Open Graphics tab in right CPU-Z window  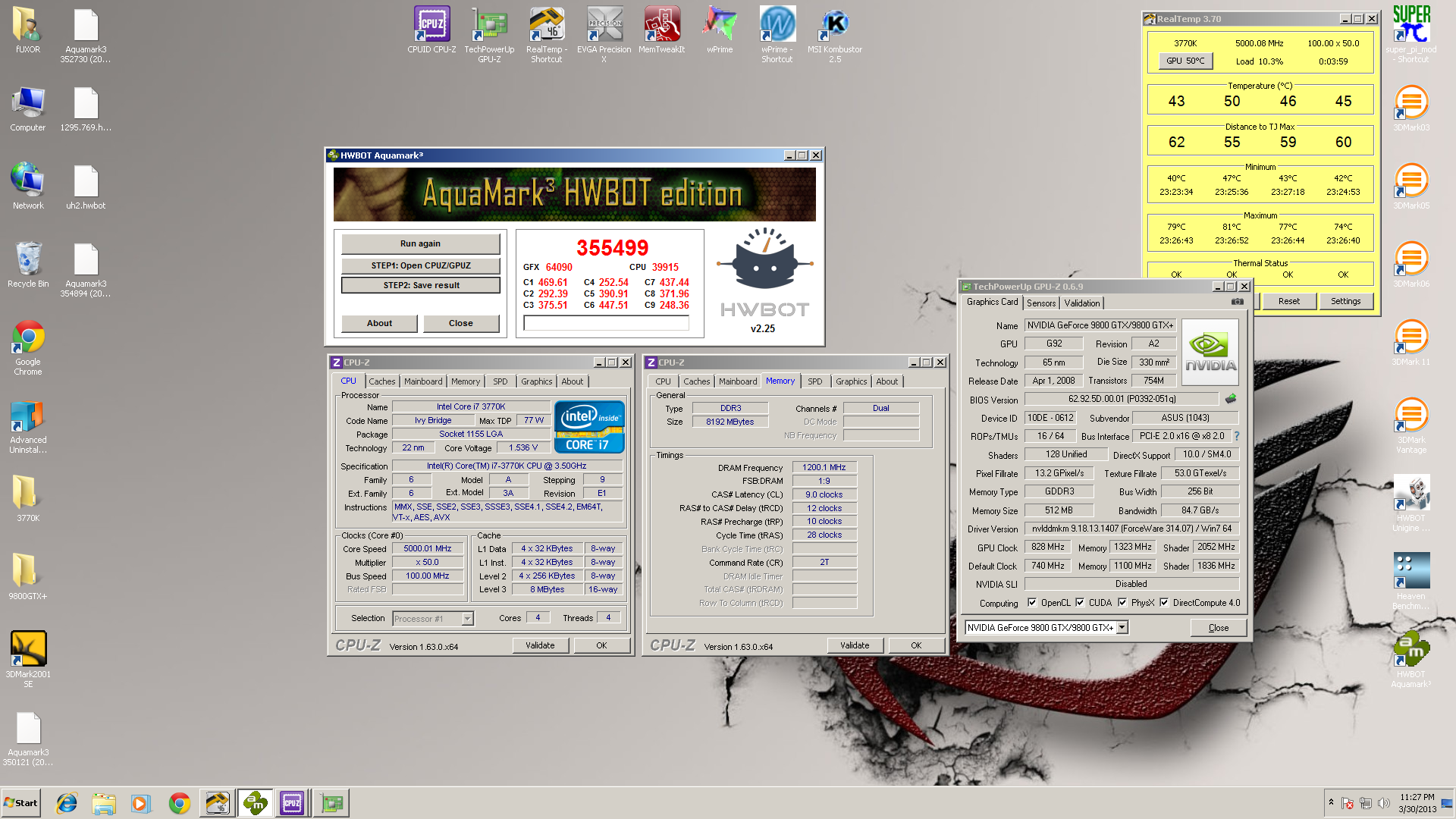click(852, 381)
